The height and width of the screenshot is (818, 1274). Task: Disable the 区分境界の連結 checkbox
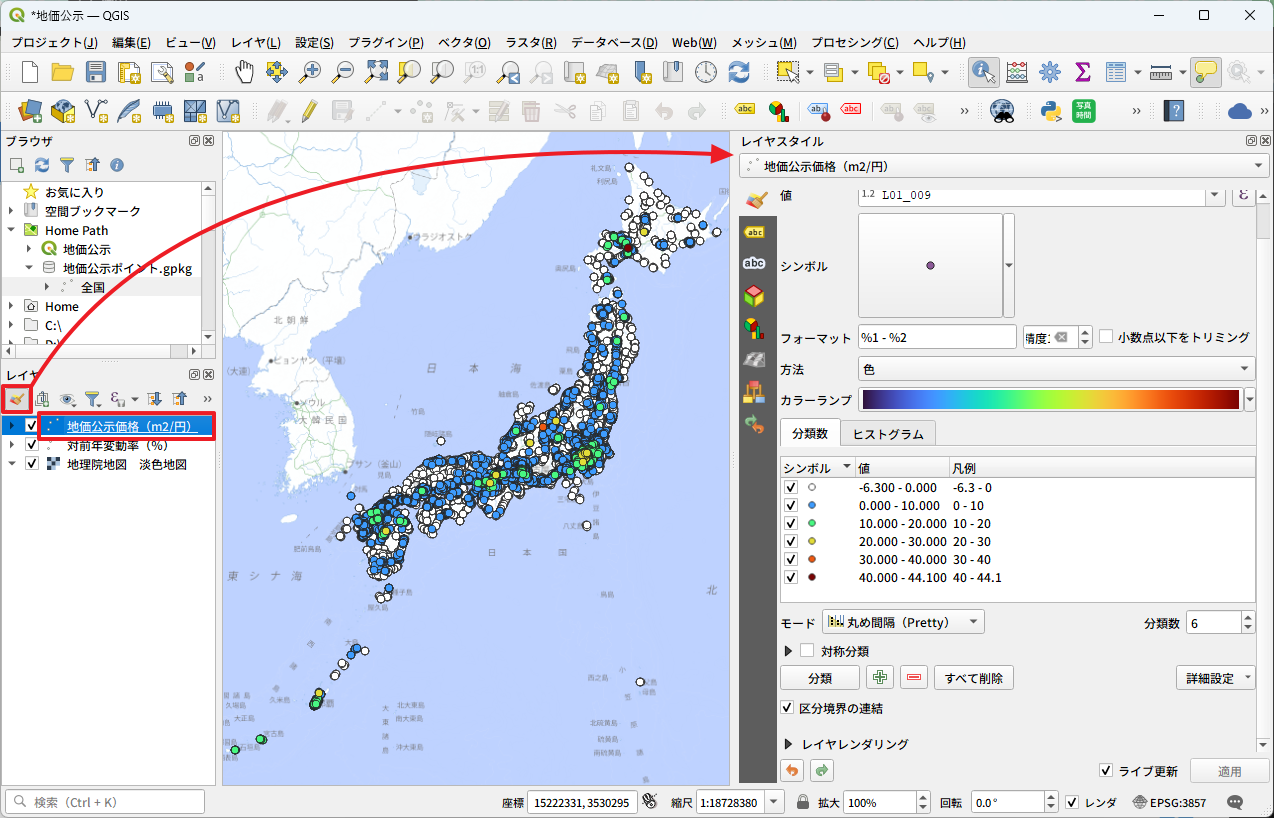coord(788,708)
